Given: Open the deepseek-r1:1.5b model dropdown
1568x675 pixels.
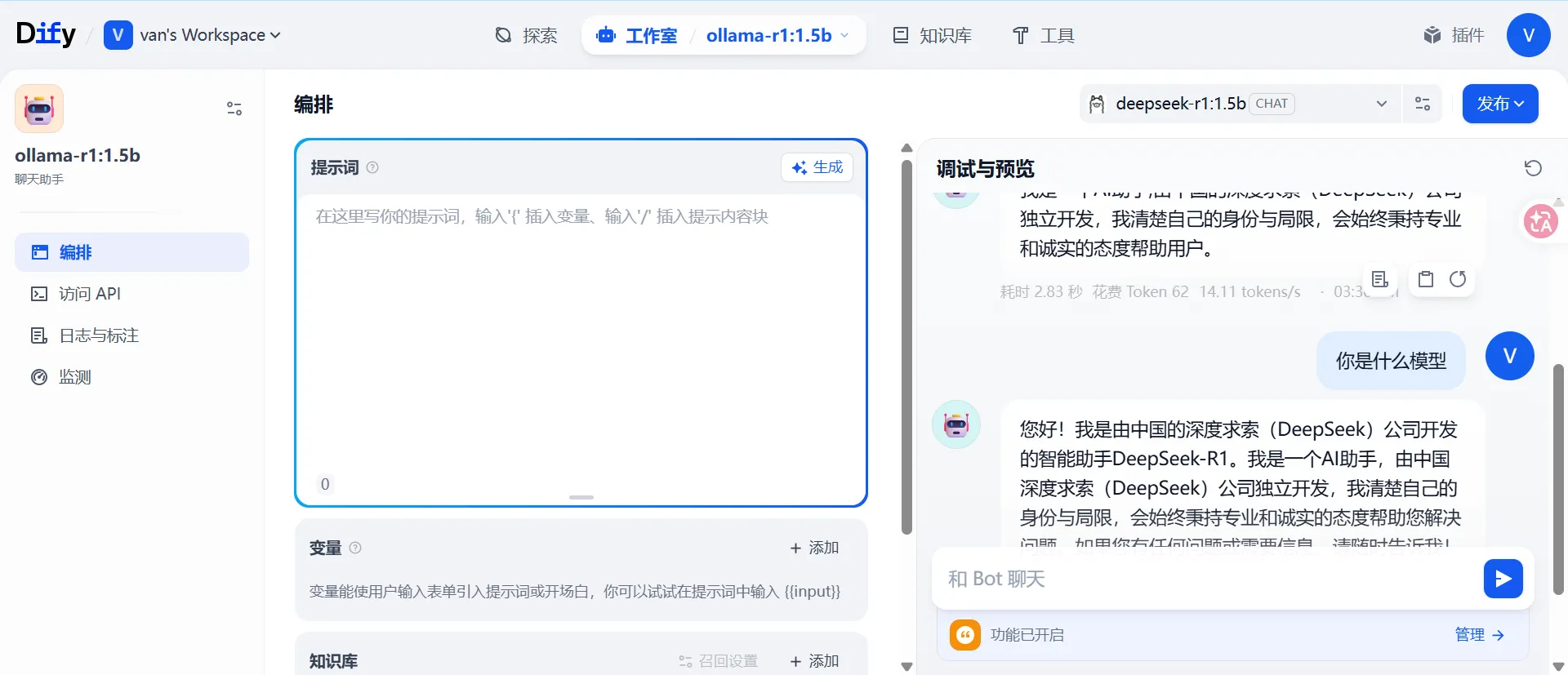Looking at the screenshot, I should coord(1240,104).
